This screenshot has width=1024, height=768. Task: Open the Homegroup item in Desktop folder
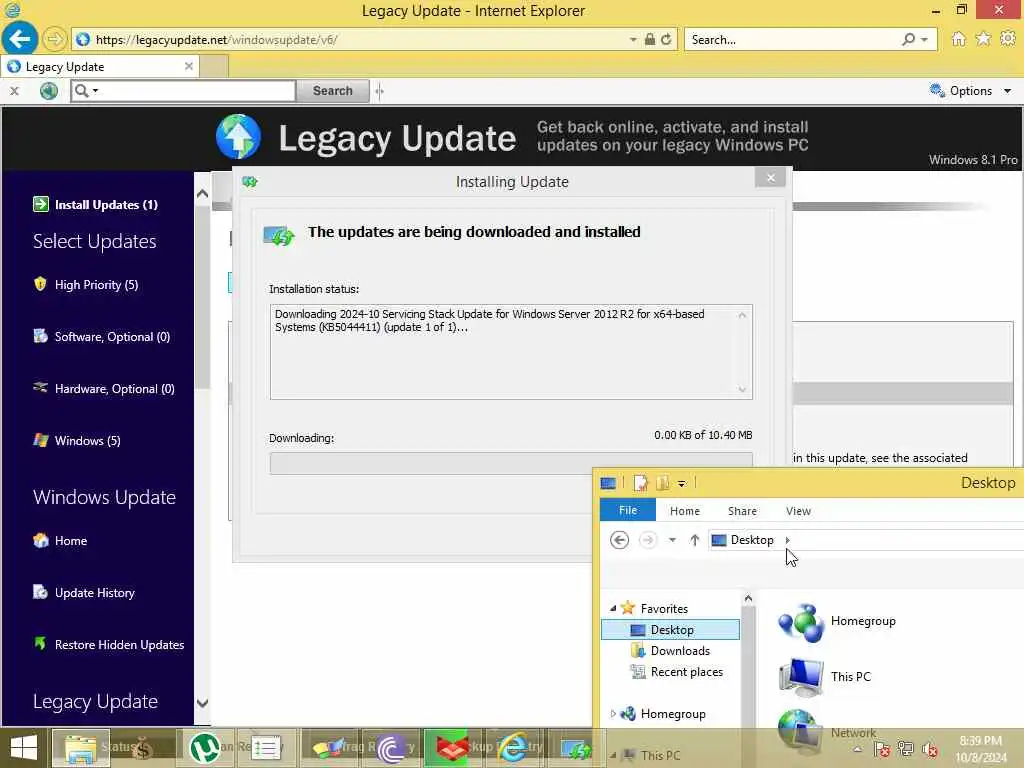[x=837, y=622]
